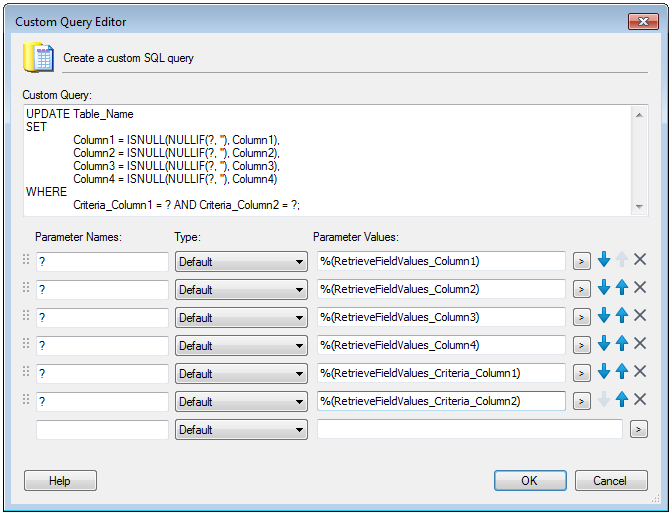Grab the drag handle of the Column2 row
This screenshot has height=515, width=672.
pyautogui.click(x=26, y=287)
